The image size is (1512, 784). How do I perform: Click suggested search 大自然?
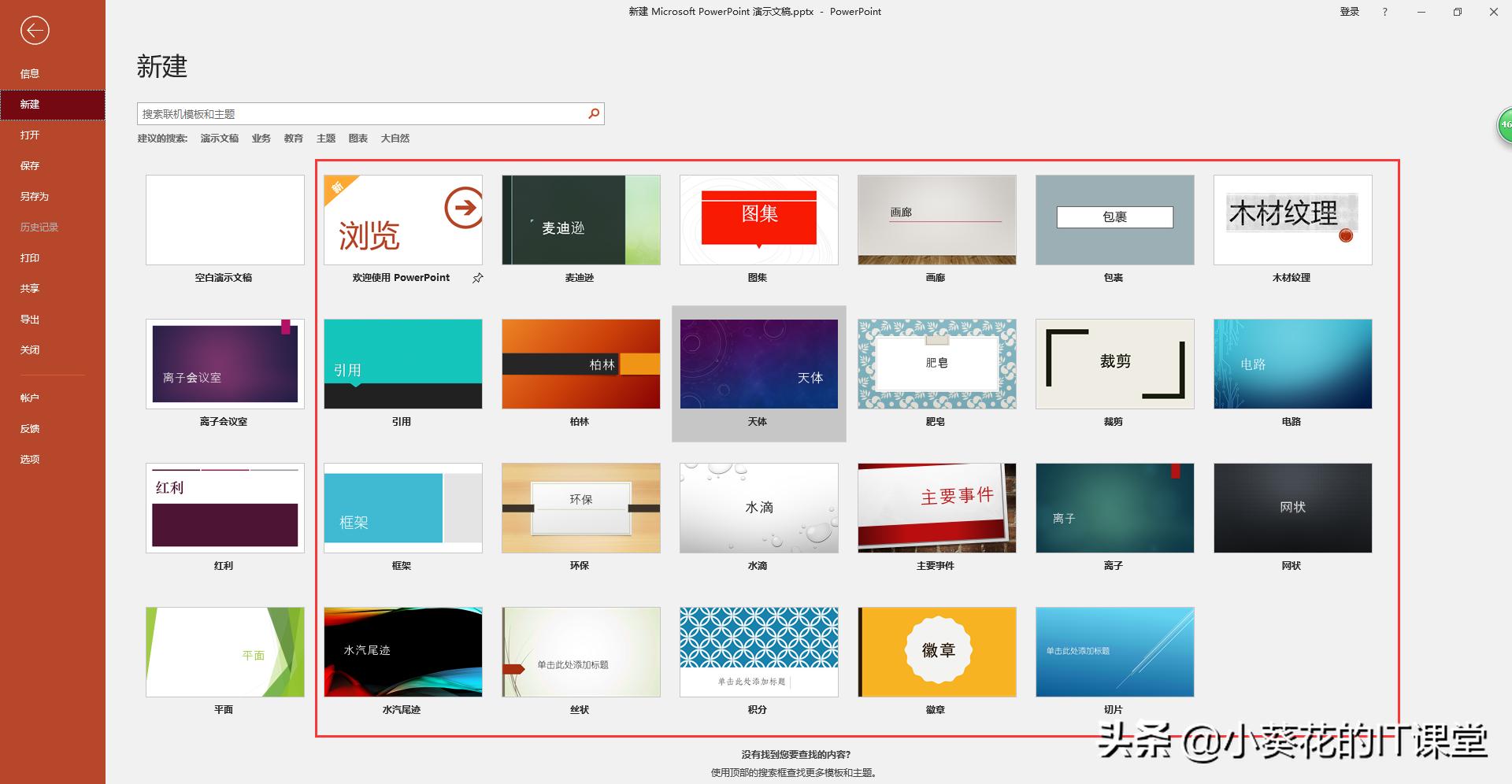click(x=395, y=139)
